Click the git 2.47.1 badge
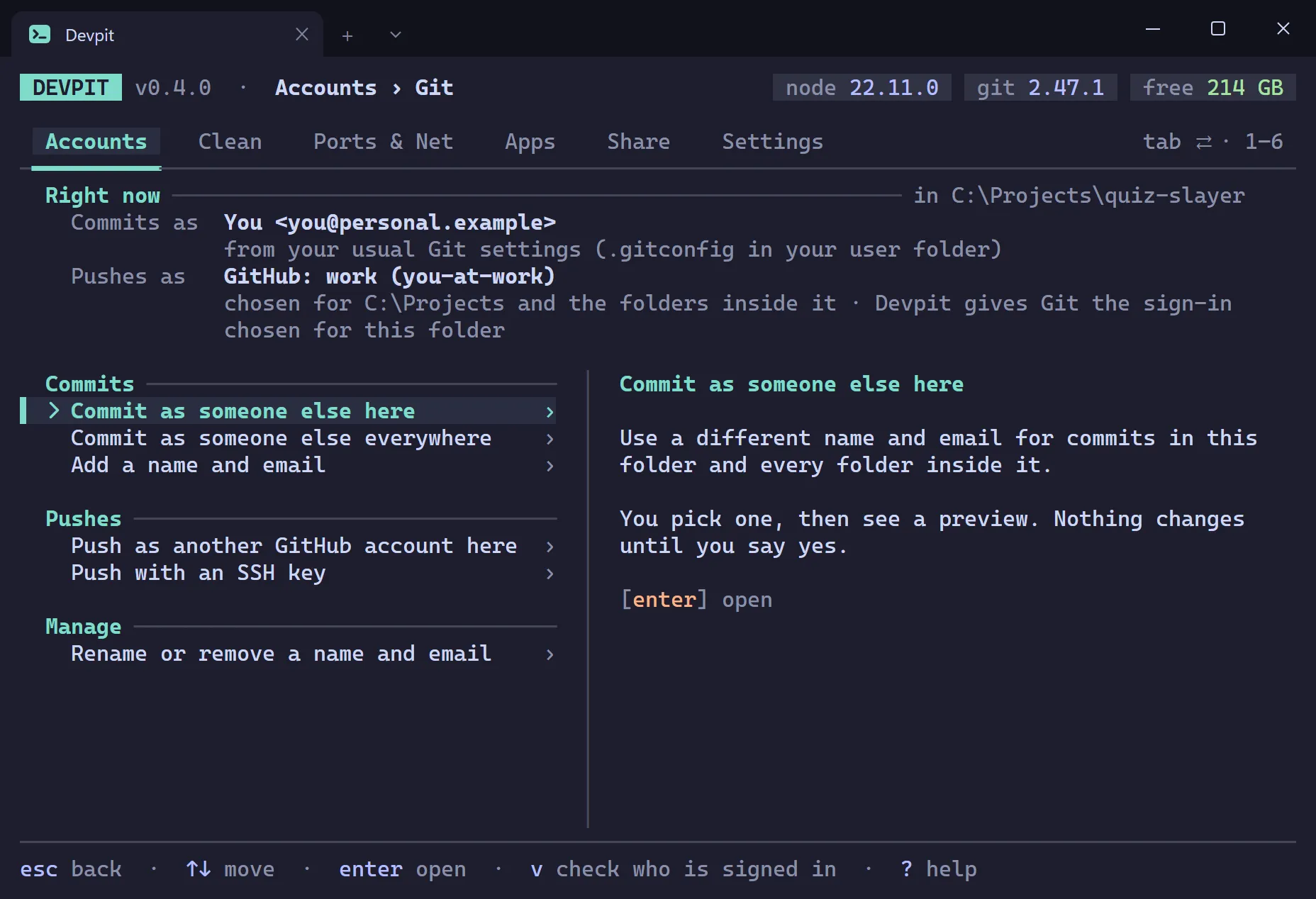 point(1041,87)
